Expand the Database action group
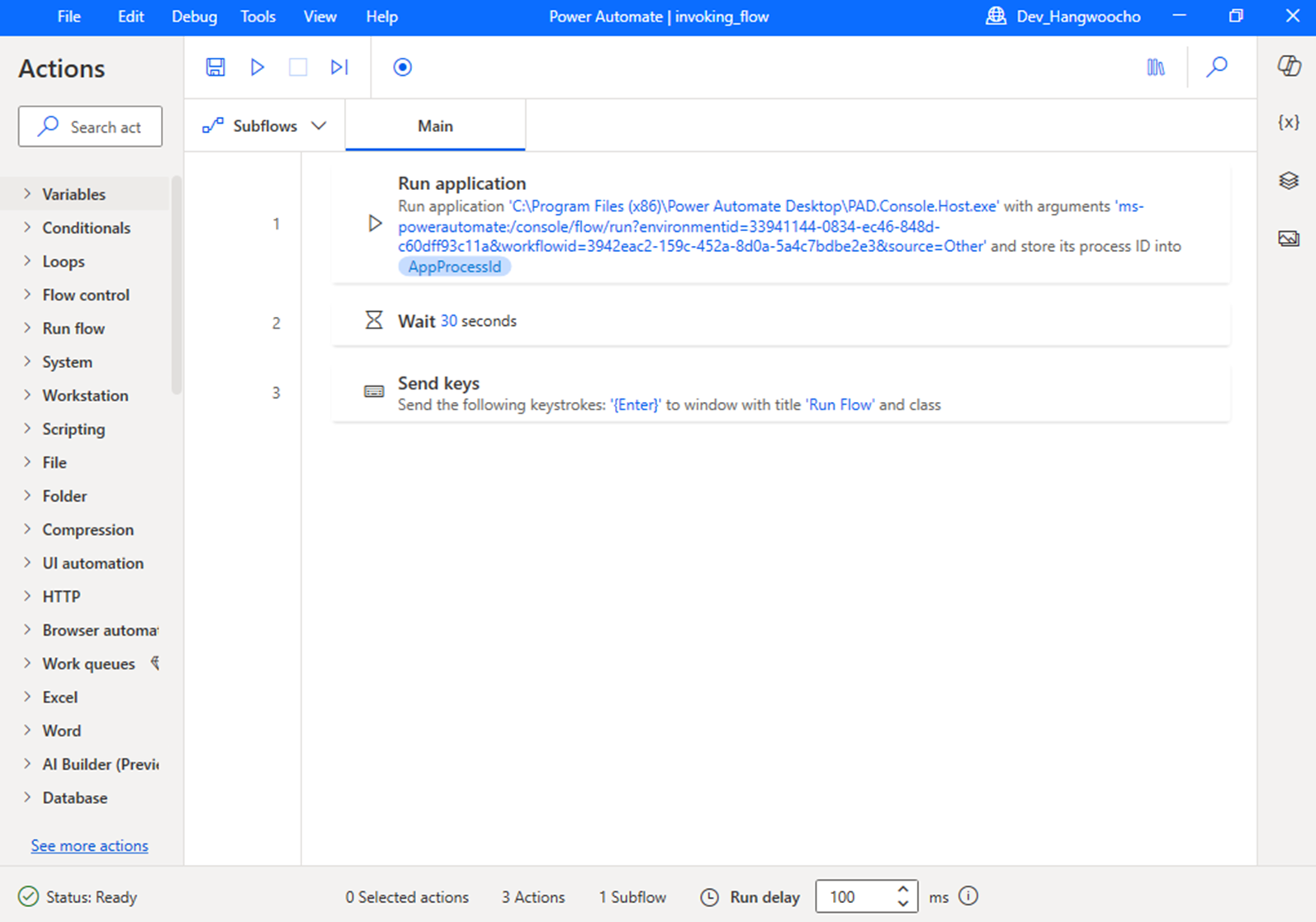Image resolution: width=1316 pixels, height=922 pixels. pyautogui.click(x=27, y=797)
